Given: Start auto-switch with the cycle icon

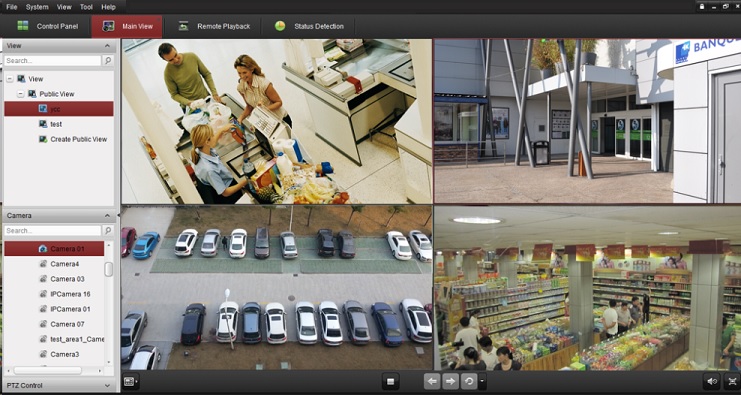Looking at the screenshot, I should pos(469,381).
